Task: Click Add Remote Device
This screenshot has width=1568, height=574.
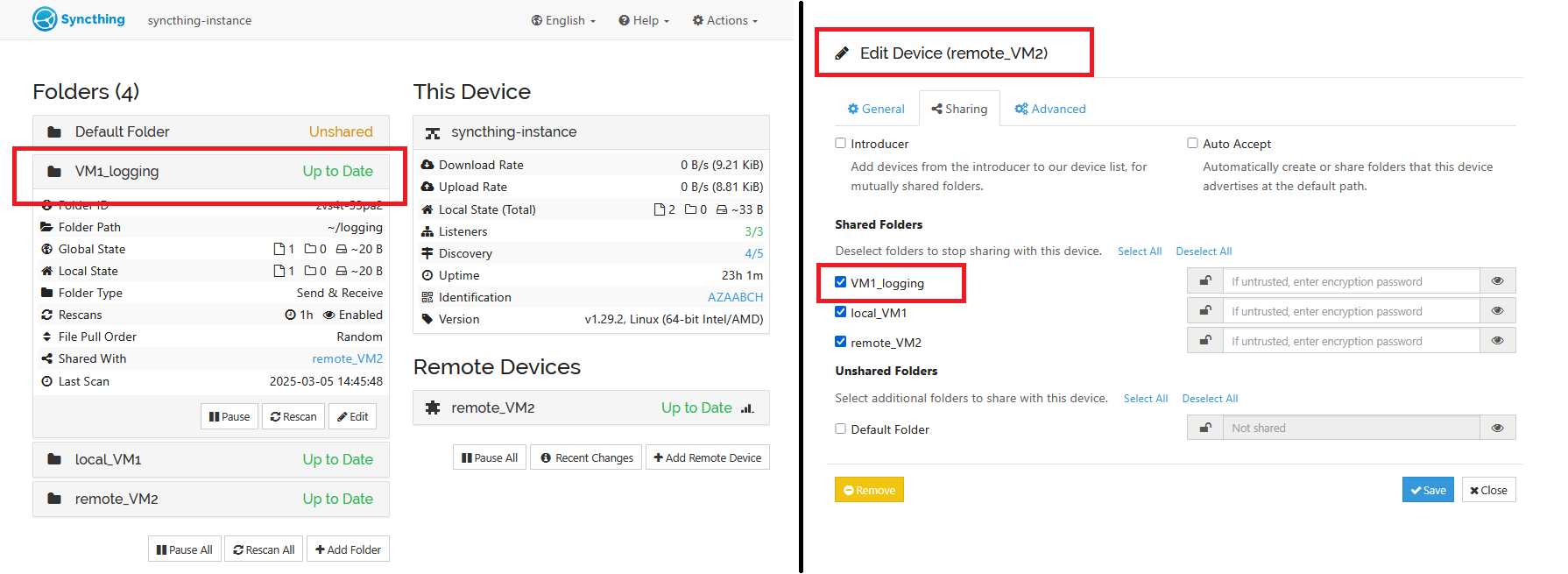Action: [708, 457]
